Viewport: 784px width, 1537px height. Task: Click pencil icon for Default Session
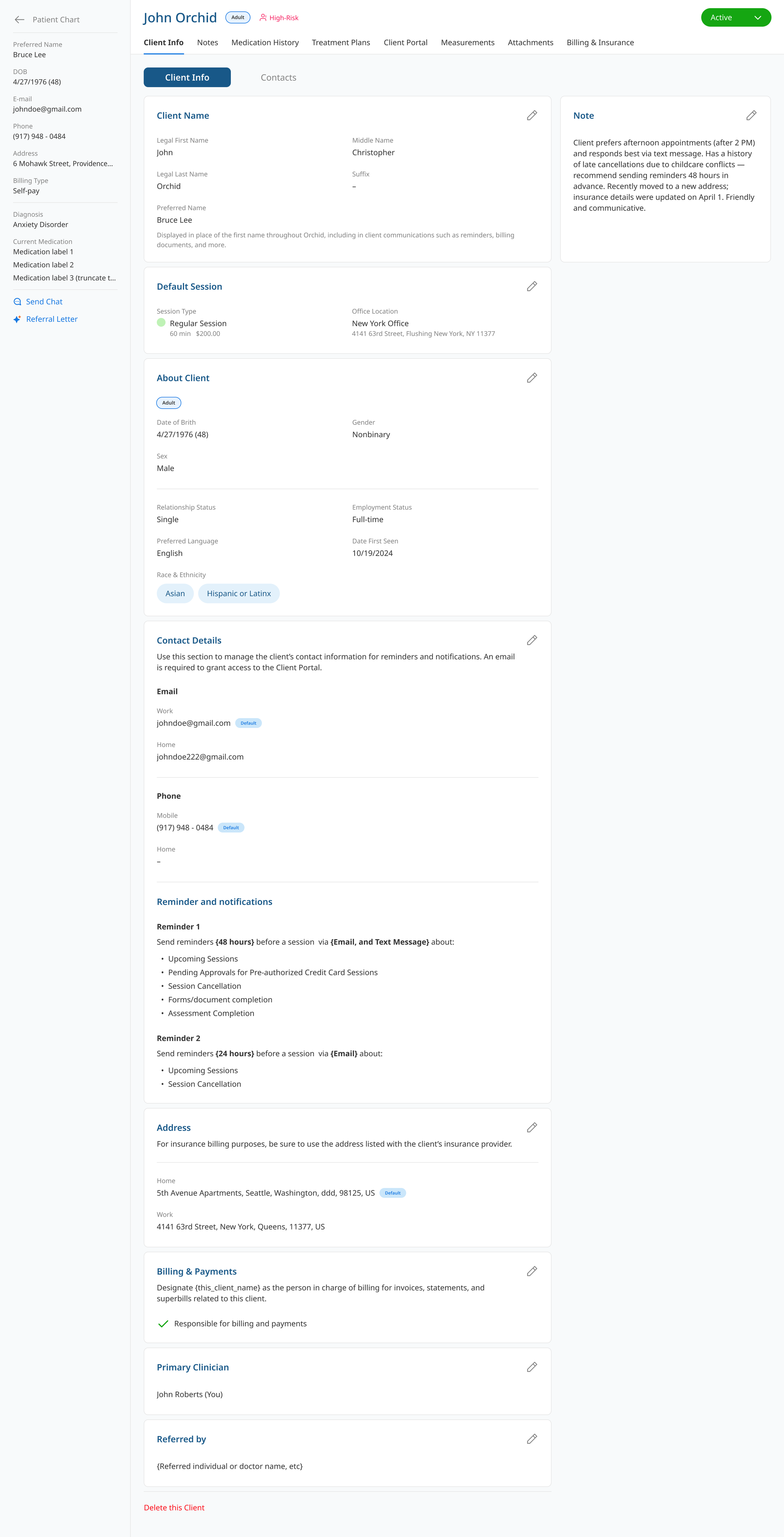click(x=532, y=286)
